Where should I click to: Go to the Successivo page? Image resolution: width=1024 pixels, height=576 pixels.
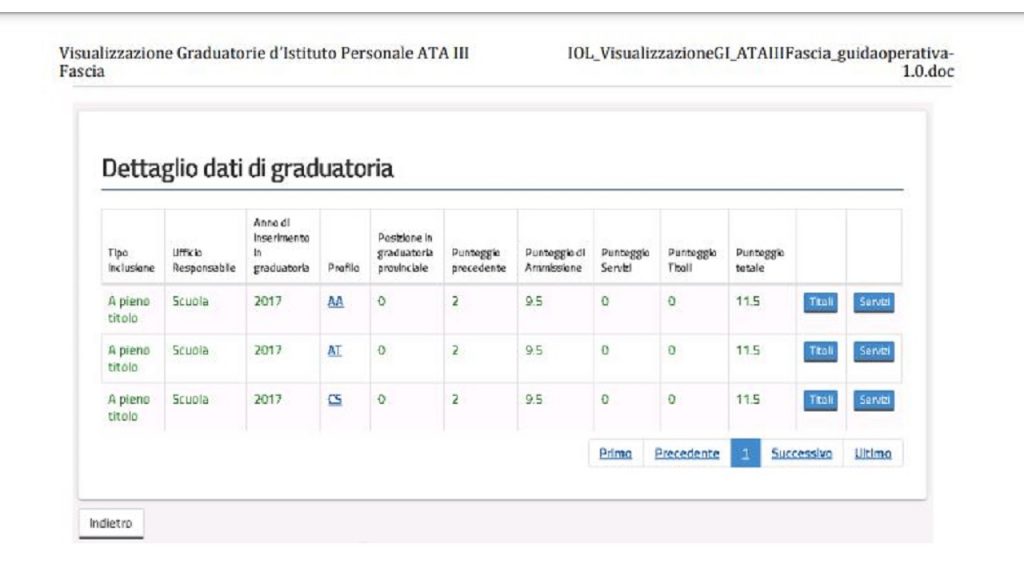click(x=801, y=454)
